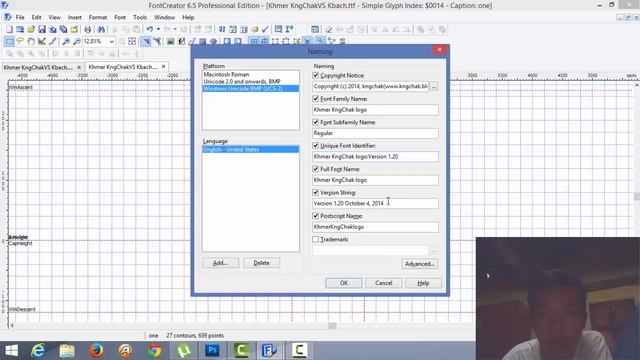Uncheck the Postscript Name checkbox
The width and height of the screenshot is (640, 360).
click(x=316, y=216)
